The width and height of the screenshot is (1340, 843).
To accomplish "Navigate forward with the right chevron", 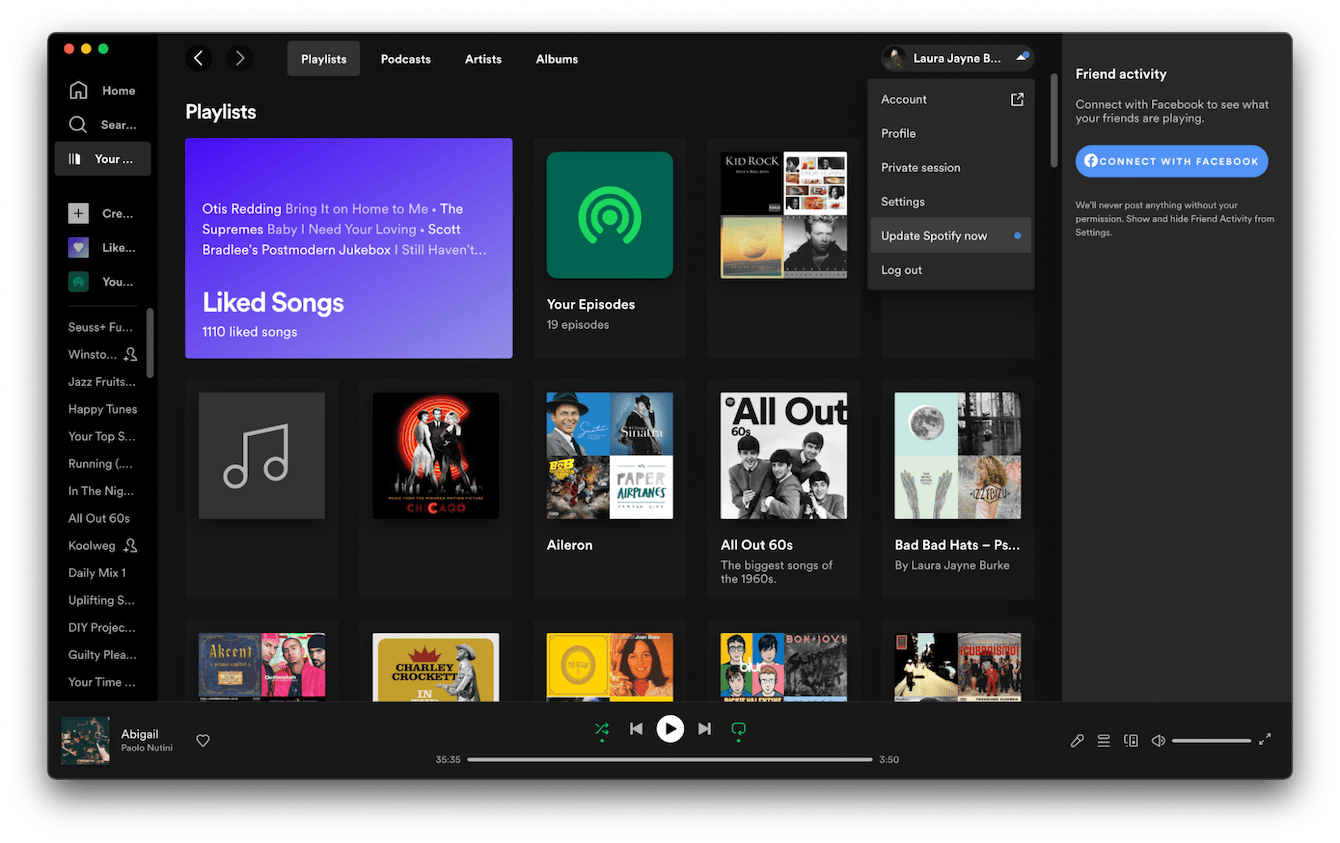I will (x=239, y=59).
